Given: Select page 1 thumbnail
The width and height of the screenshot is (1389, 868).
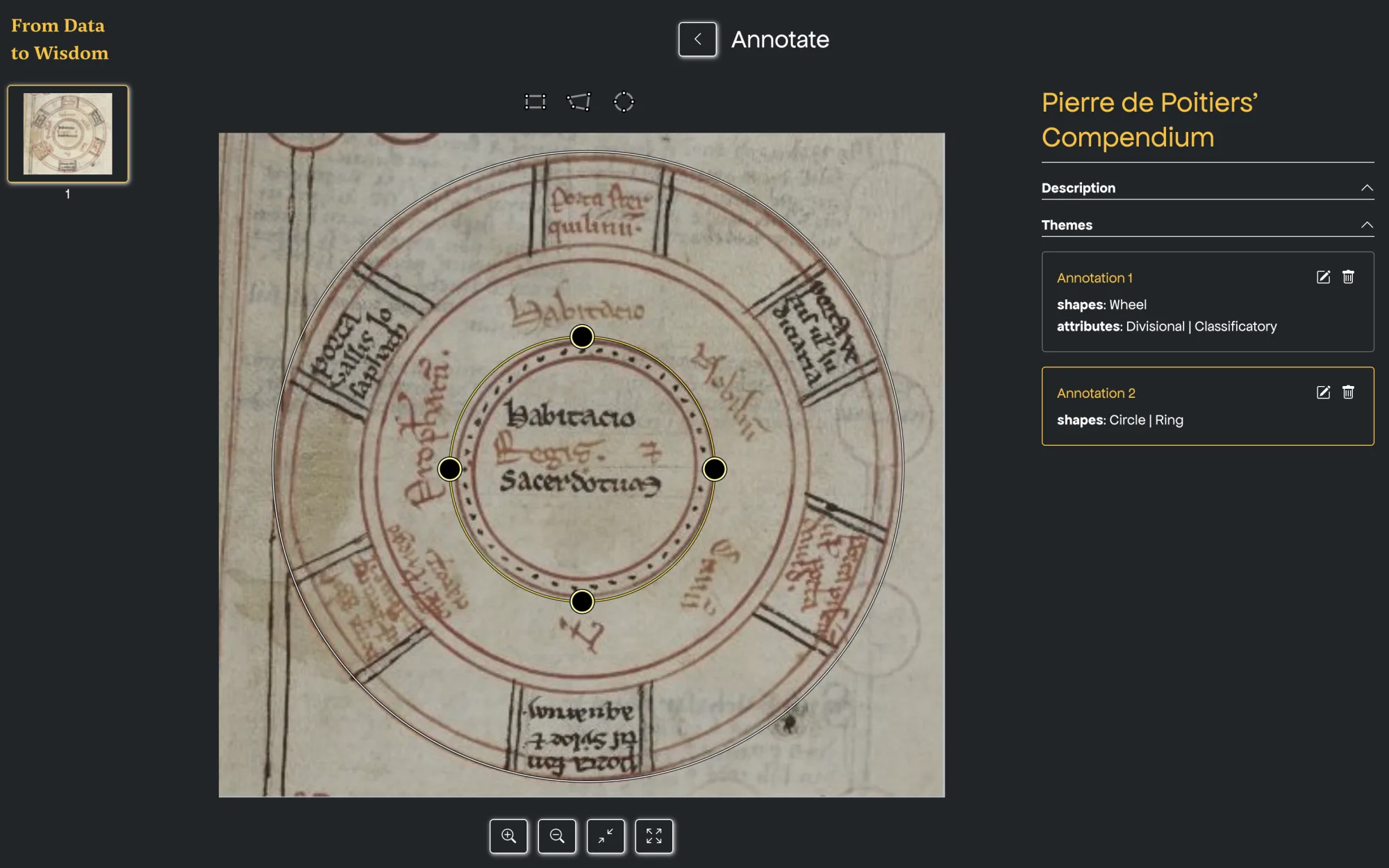Looking at the screenshot, I should [68, 133].
